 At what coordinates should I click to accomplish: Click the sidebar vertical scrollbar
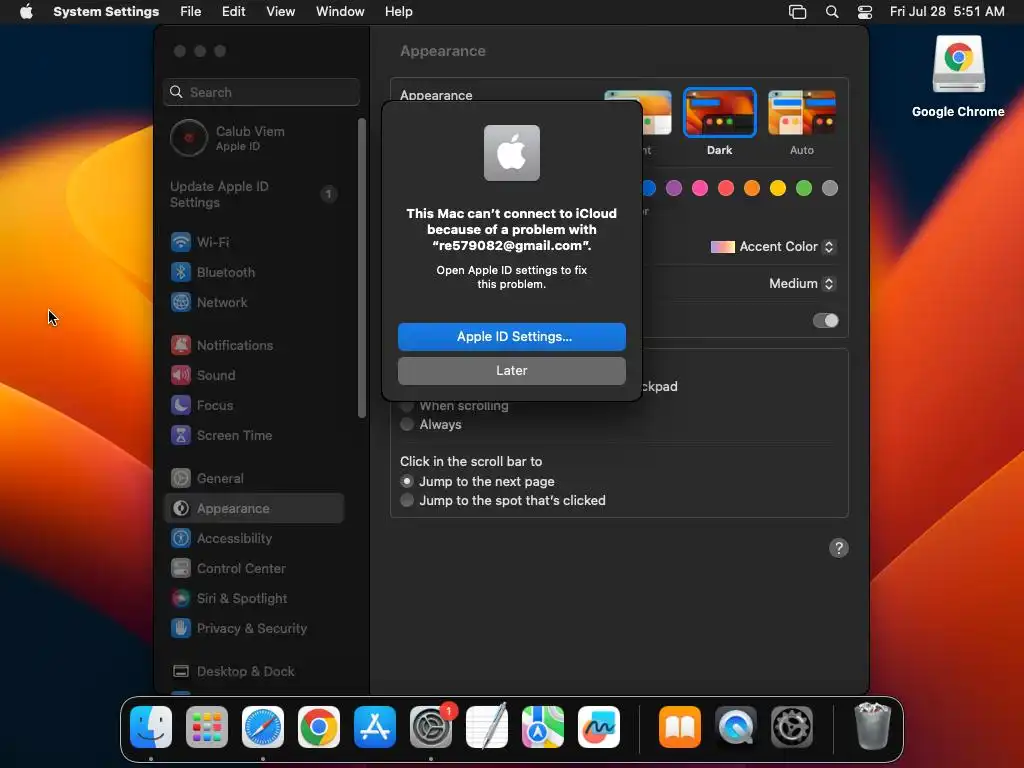click(362, 268)
